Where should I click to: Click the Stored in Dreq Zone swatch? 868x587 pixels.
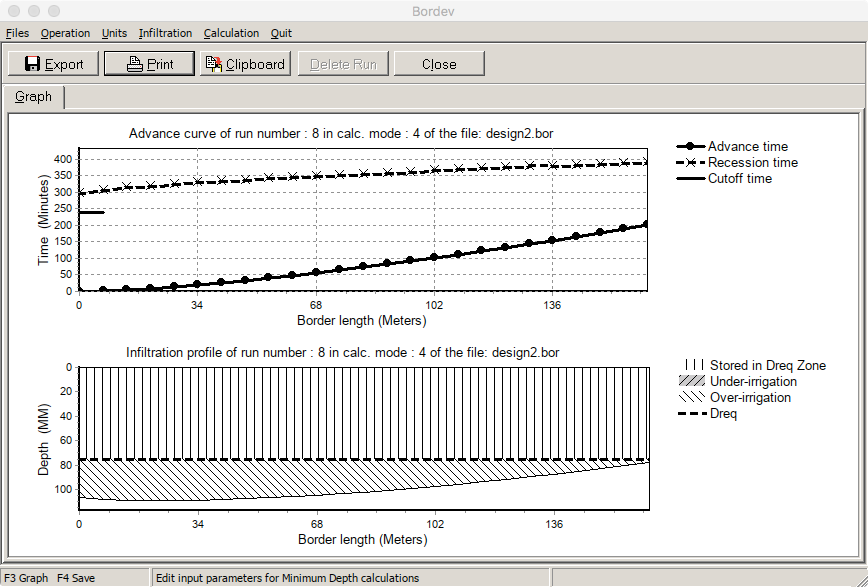pos(690,365)
